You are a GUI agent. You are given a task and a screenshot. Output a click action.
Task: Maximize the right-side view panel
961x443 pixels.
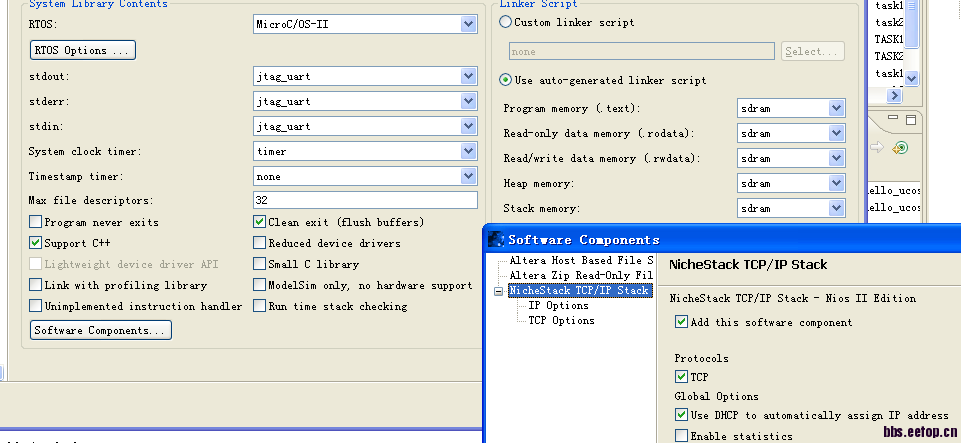click(x=911, y=119)
